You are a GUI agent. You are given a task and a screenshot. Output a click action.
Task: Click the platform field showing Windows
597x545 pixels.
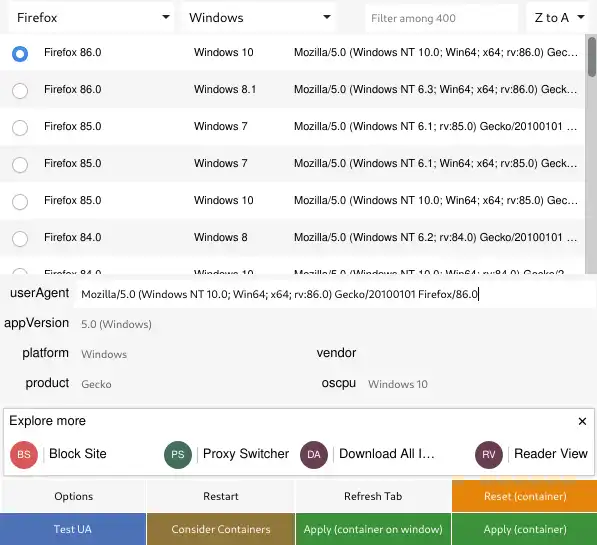(190, 354)
